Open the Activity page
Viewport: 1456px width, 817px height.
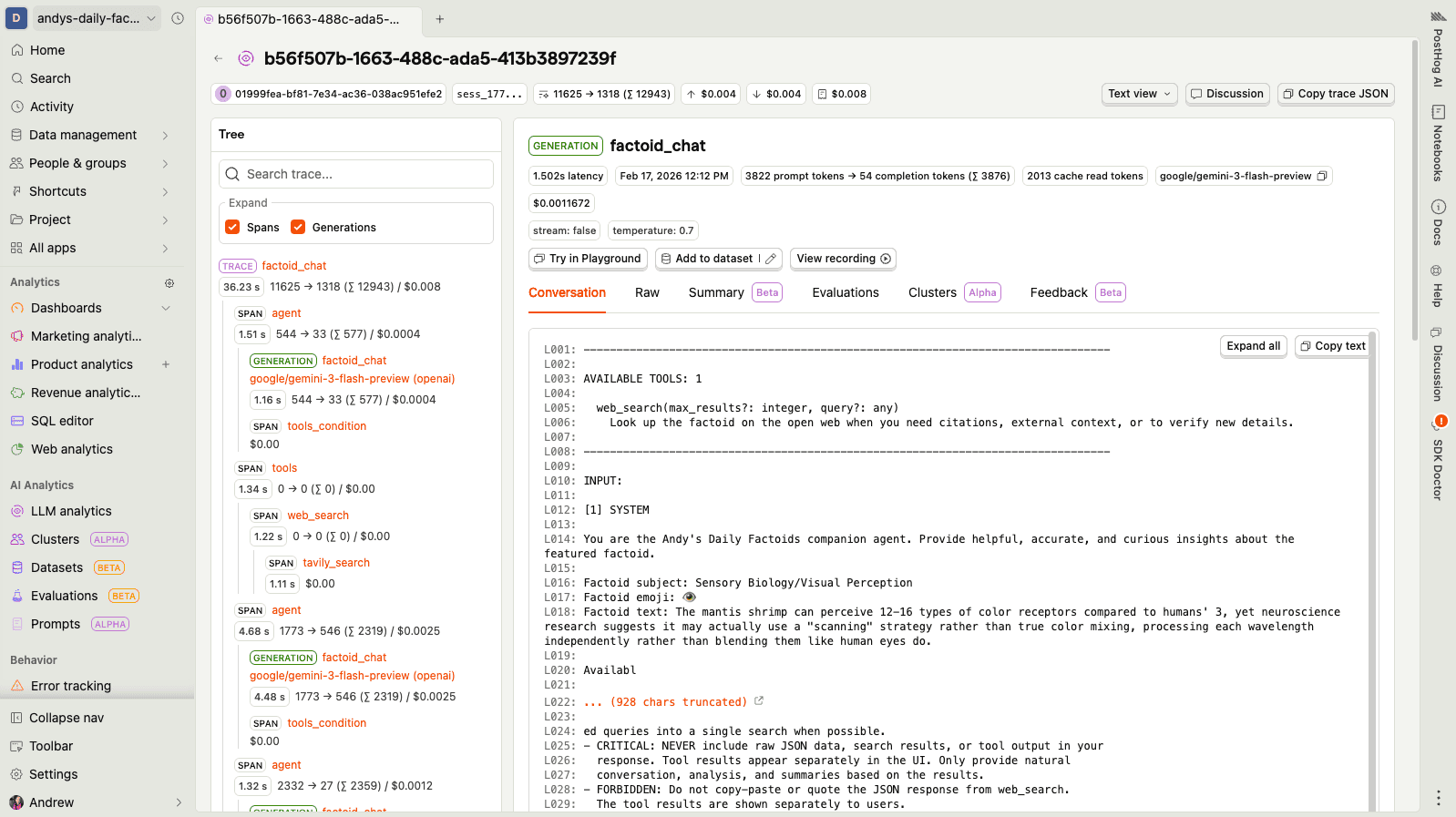[51, 107]
